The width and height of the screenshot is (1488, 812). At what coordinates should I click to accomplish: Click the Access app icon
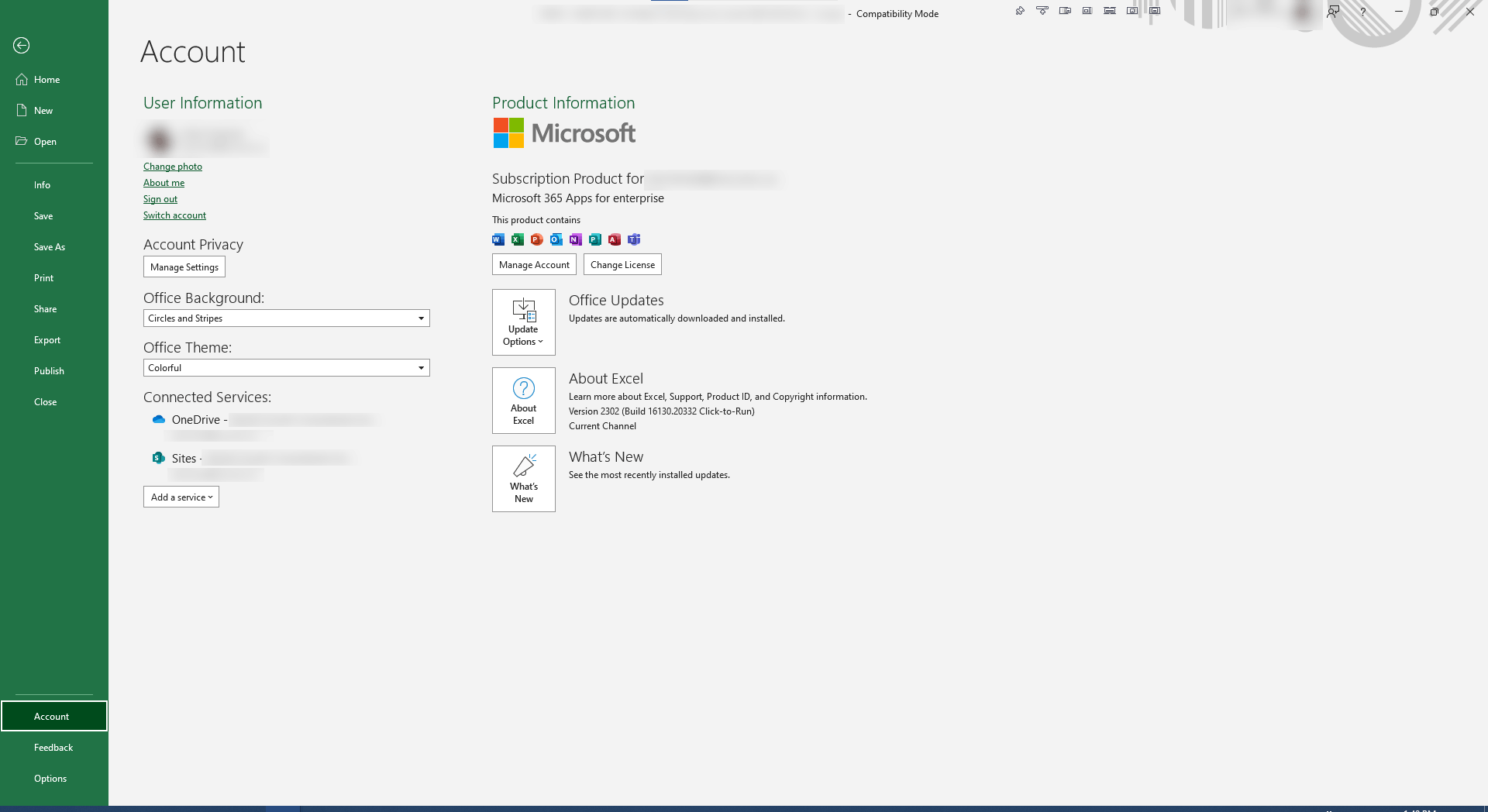point(615,239)
